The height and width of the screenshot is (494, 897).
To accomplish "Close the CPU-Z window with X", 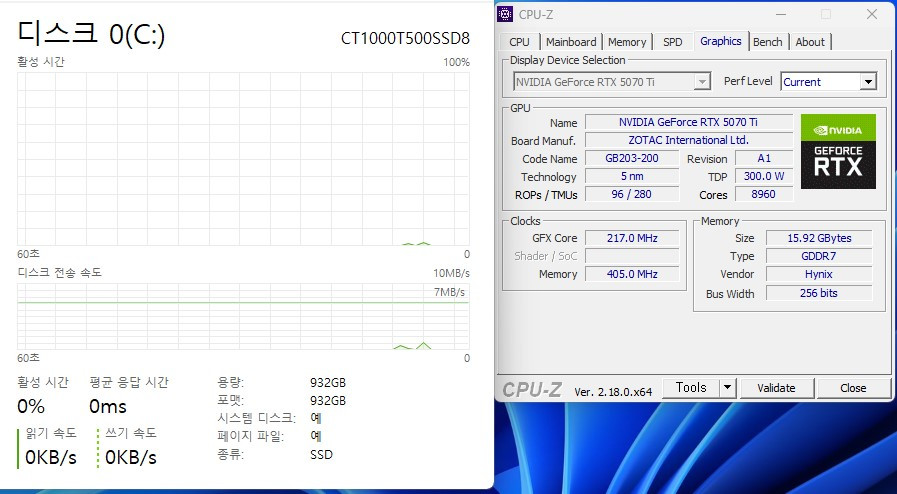I will (872, 14).
